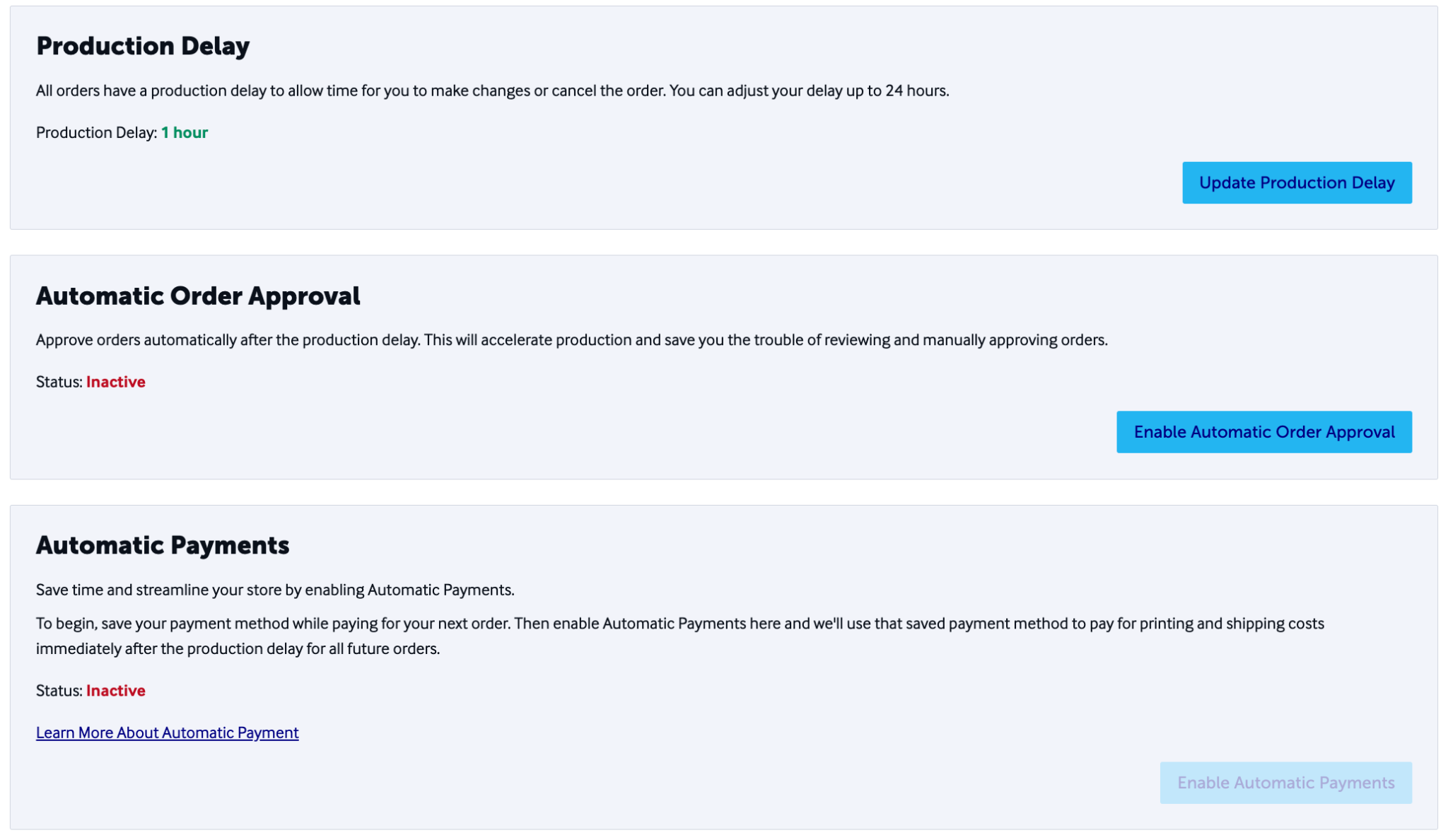Select the Automatic Payments heading
Screen dimensions: 1448x840
pos(163,545)
